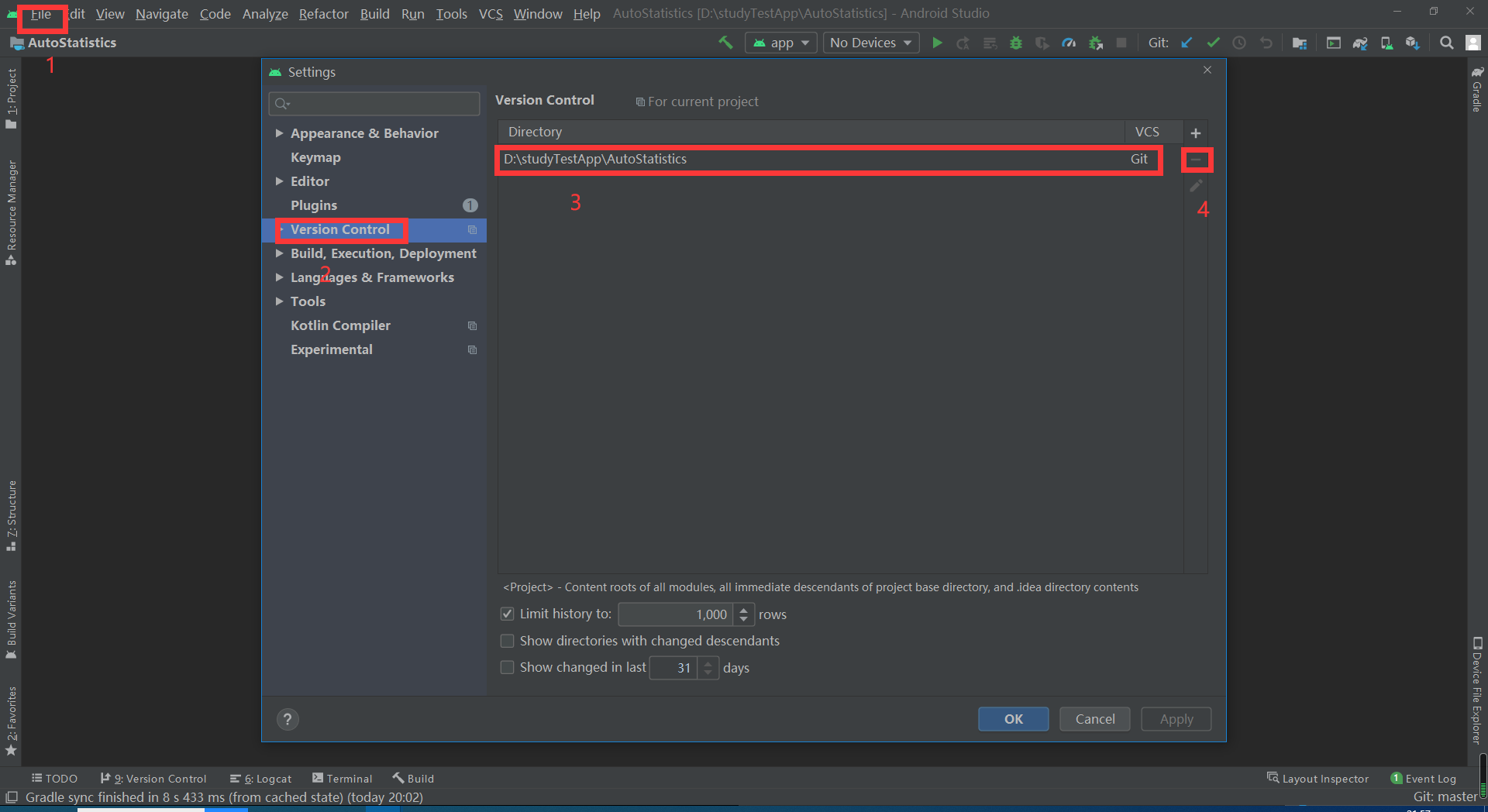
Task: Click the settings search field
Action: point(374,103)
